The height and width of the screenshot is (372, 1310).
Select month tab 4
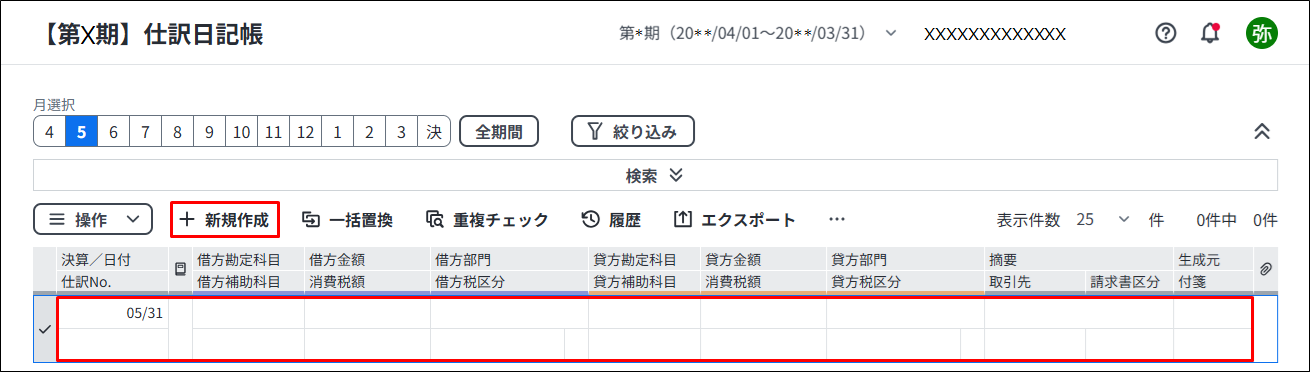tap(50, 131)
